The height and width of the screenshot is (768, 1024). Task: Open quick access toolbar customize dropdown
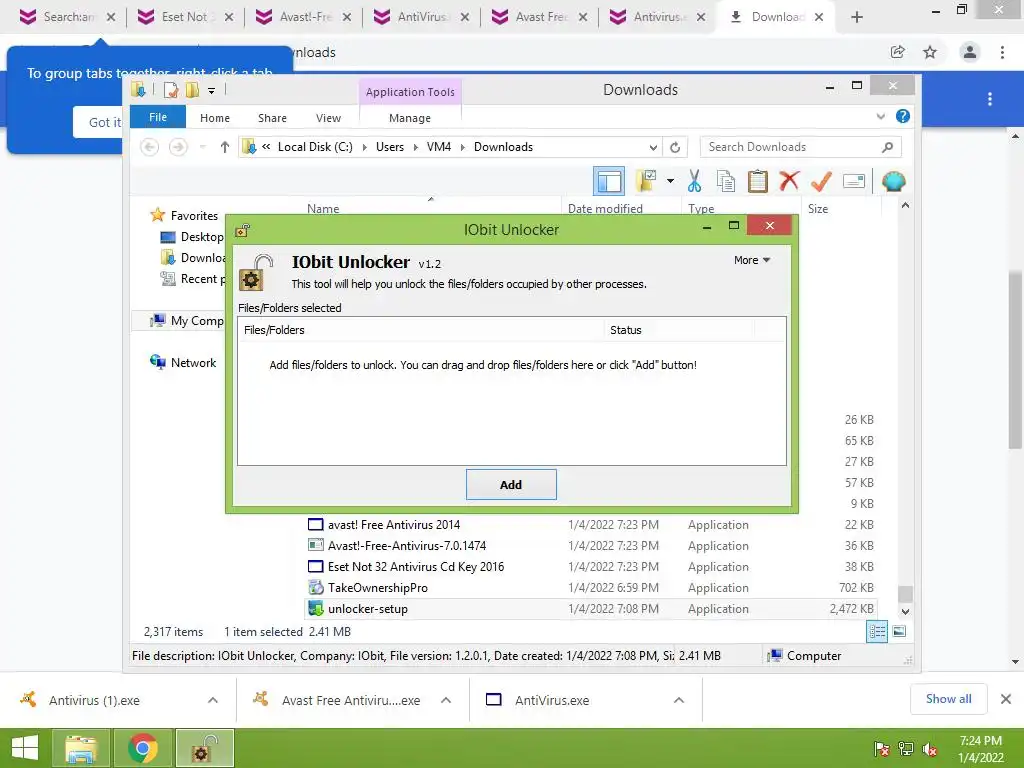tap(212, 91)
